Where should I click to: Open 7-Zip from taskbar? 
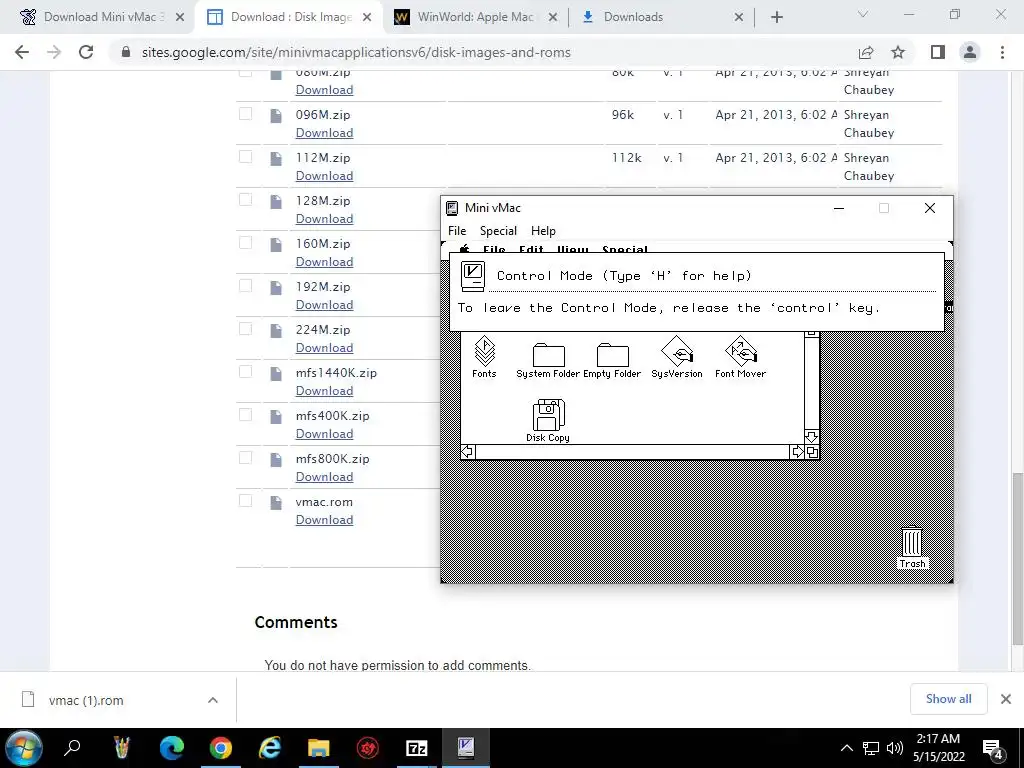click(x=417, y=747)
